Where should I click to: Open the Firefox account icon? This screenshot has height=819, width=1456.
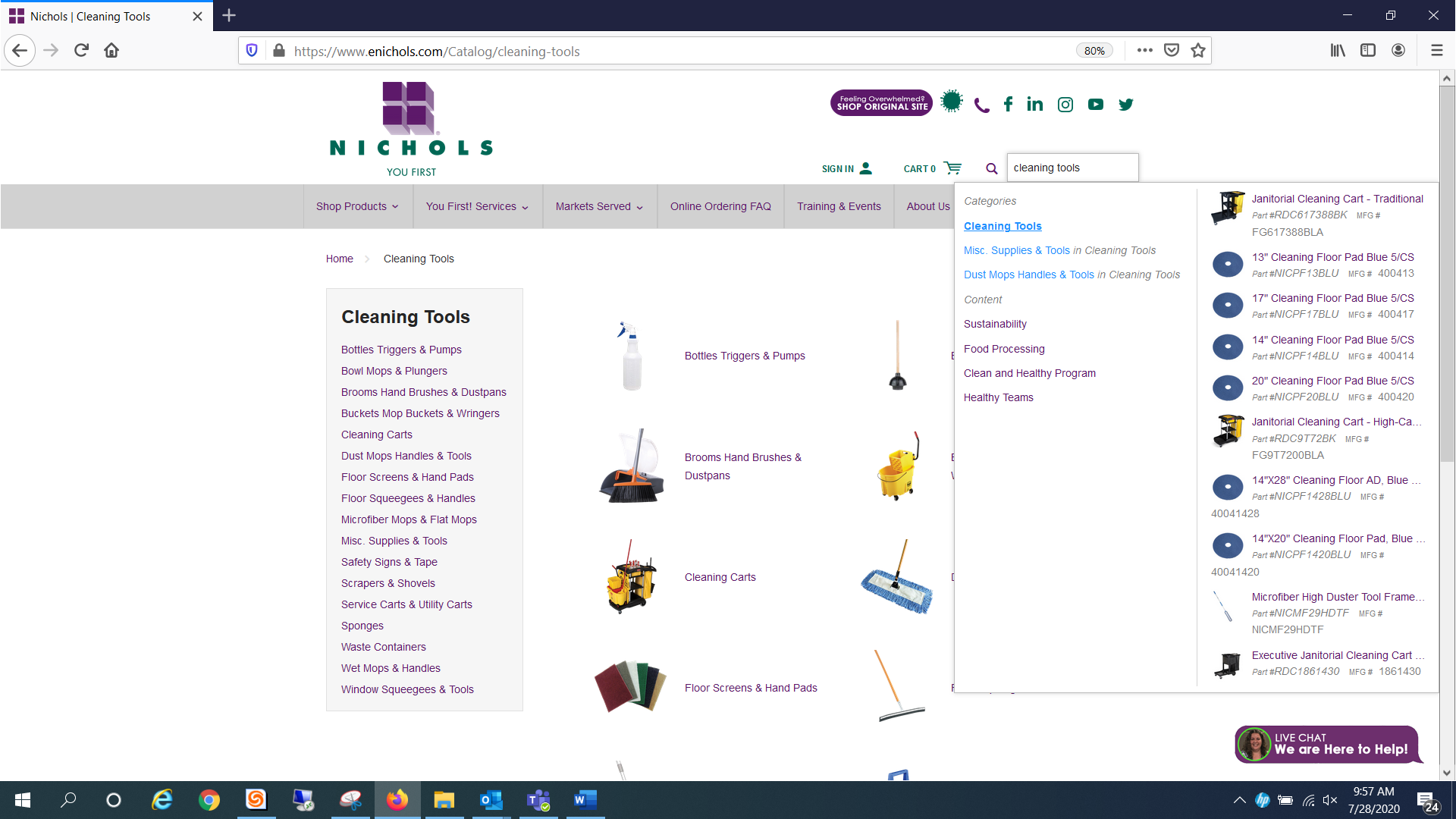point(1398,51)
